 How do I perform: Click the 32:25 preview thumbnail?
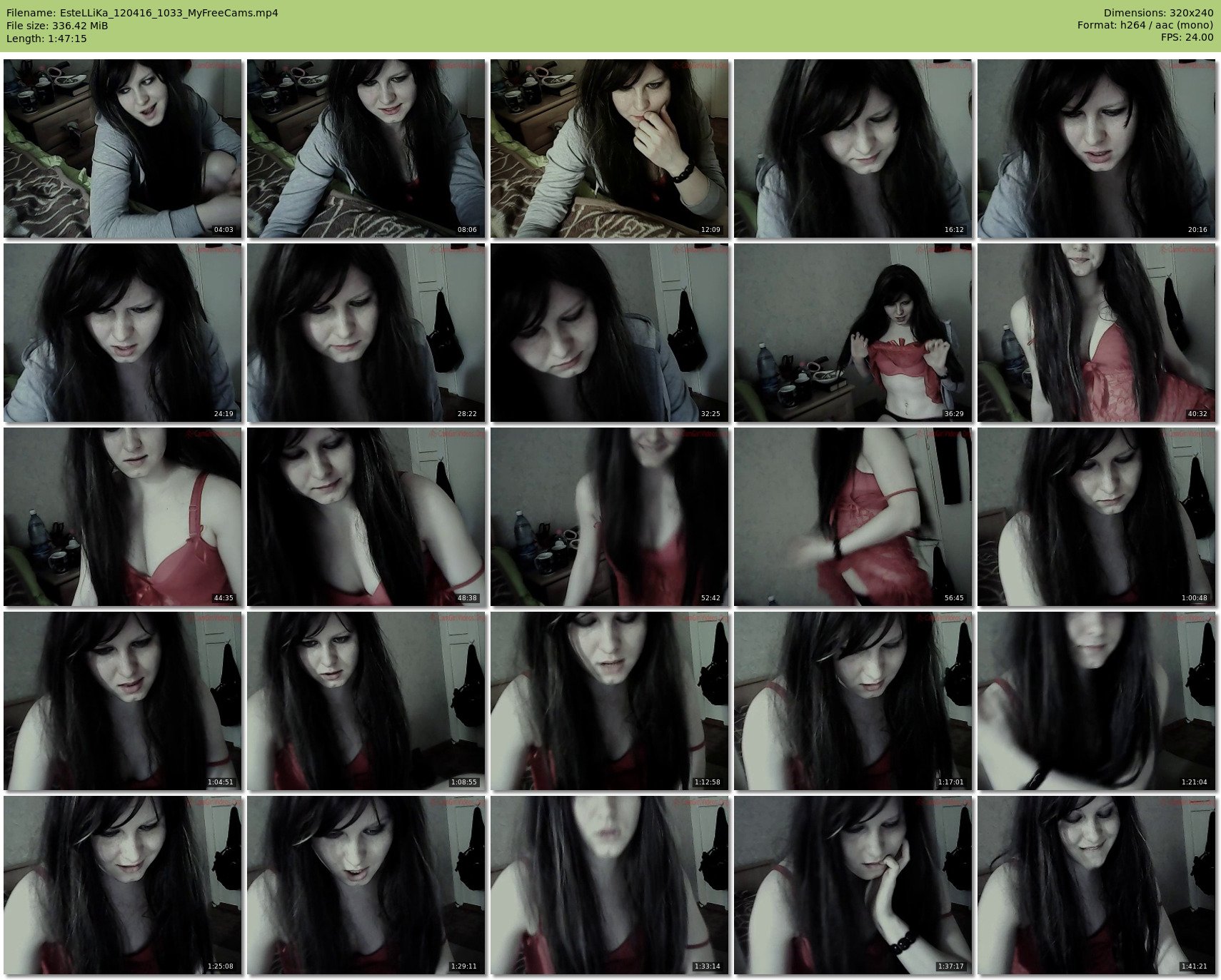coord(609,333)
